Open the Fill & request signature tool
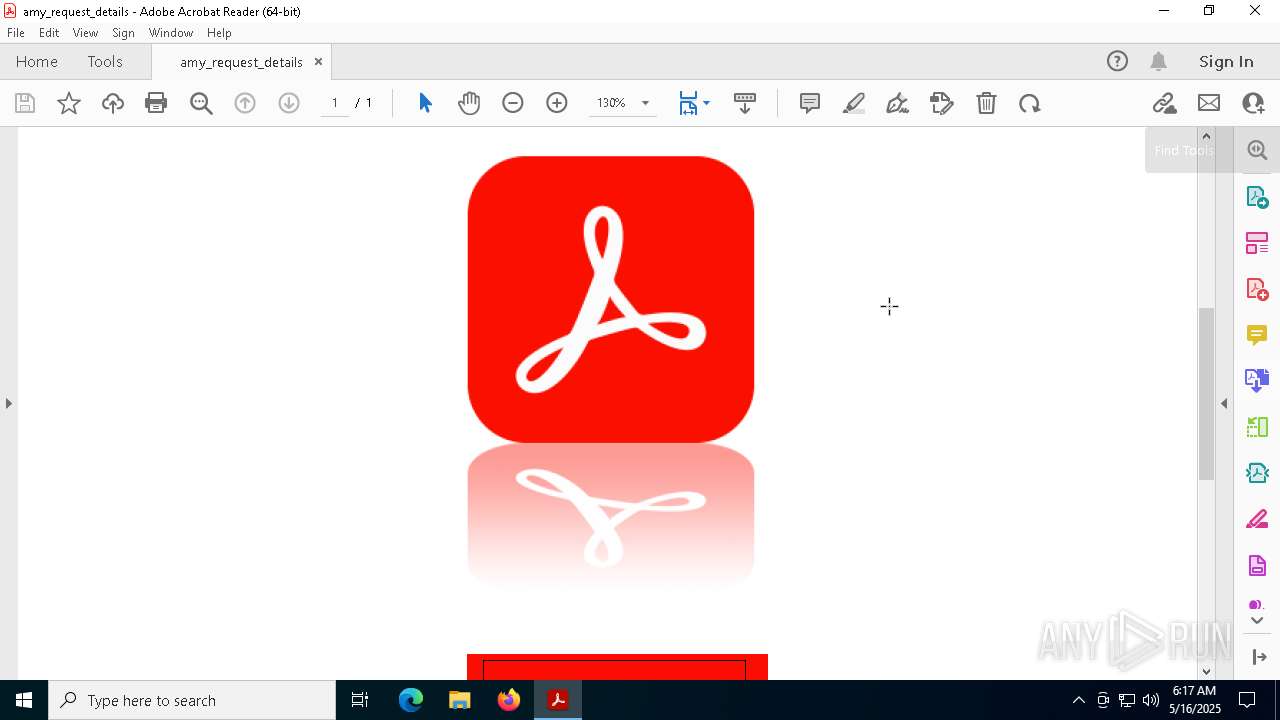 [942, 103]
